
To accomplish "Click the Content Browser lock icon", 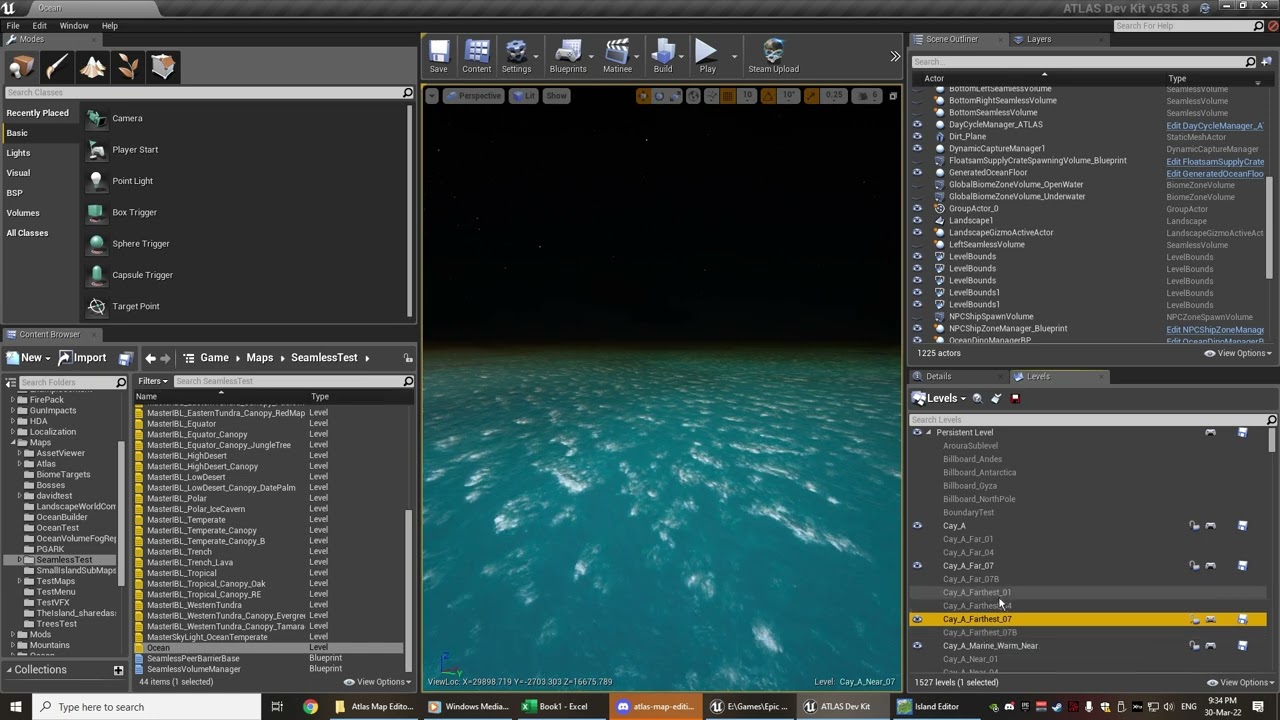I will [x=408, y=358].
